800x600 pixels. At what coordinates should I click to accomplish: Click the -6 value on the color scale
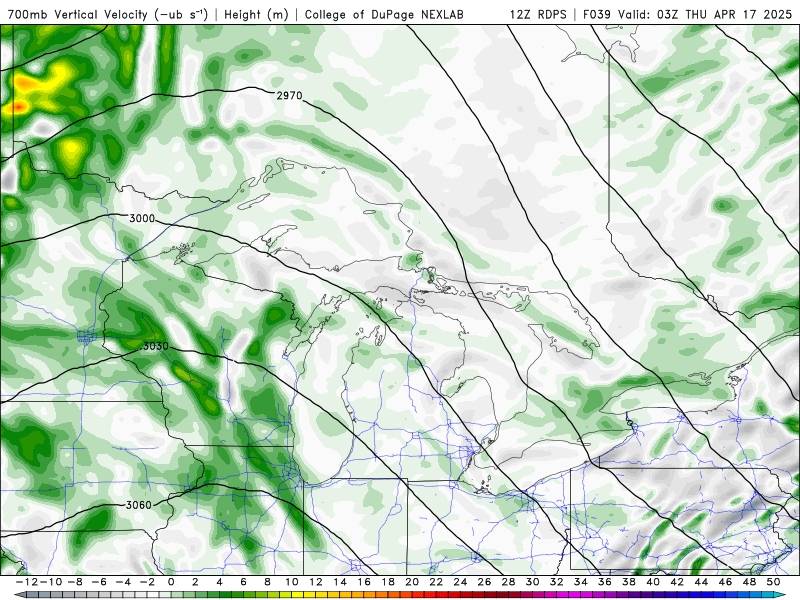tap(99, 582)
